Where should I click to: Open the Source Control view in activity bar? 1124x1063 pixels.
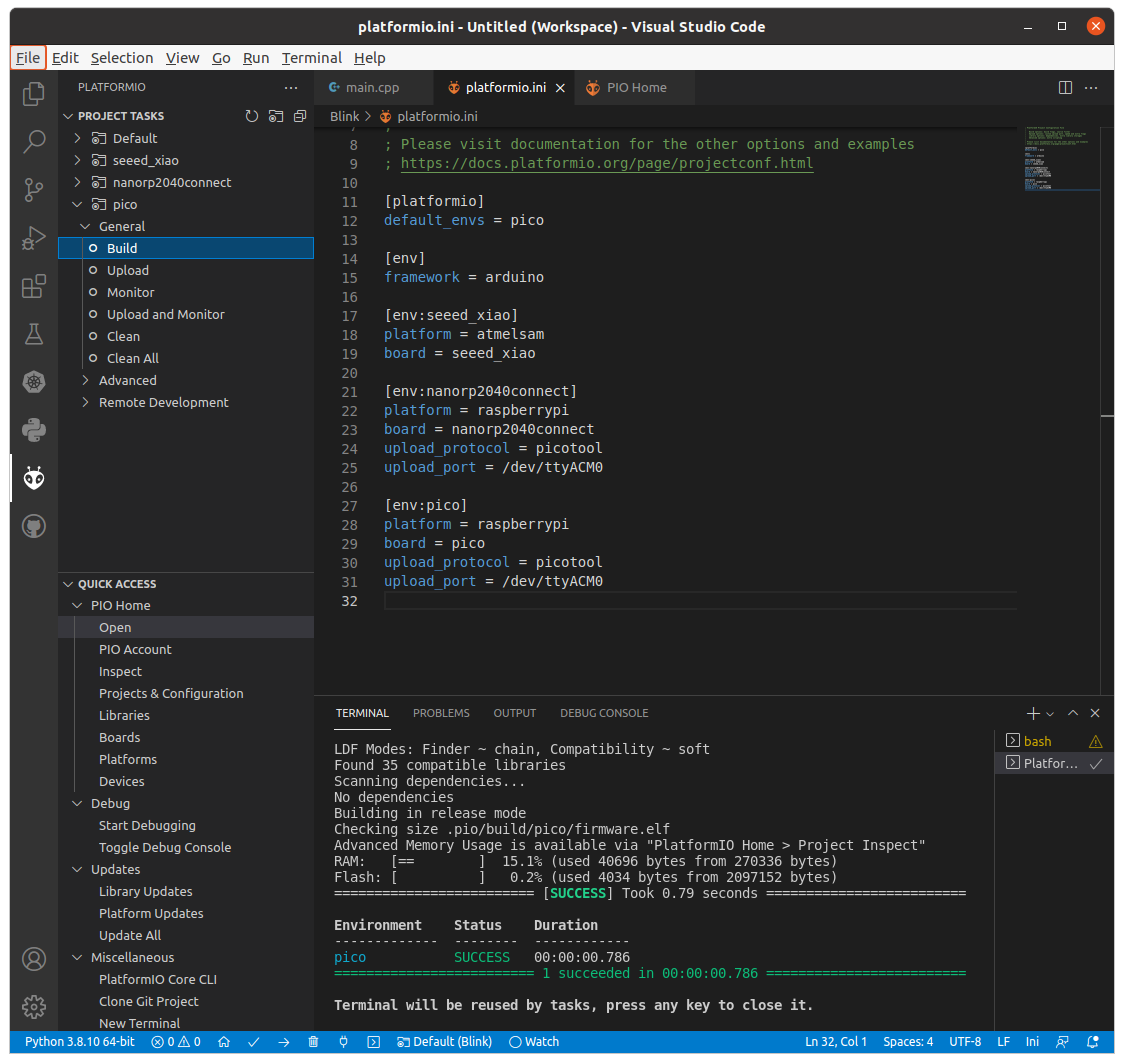coord(34,189)
